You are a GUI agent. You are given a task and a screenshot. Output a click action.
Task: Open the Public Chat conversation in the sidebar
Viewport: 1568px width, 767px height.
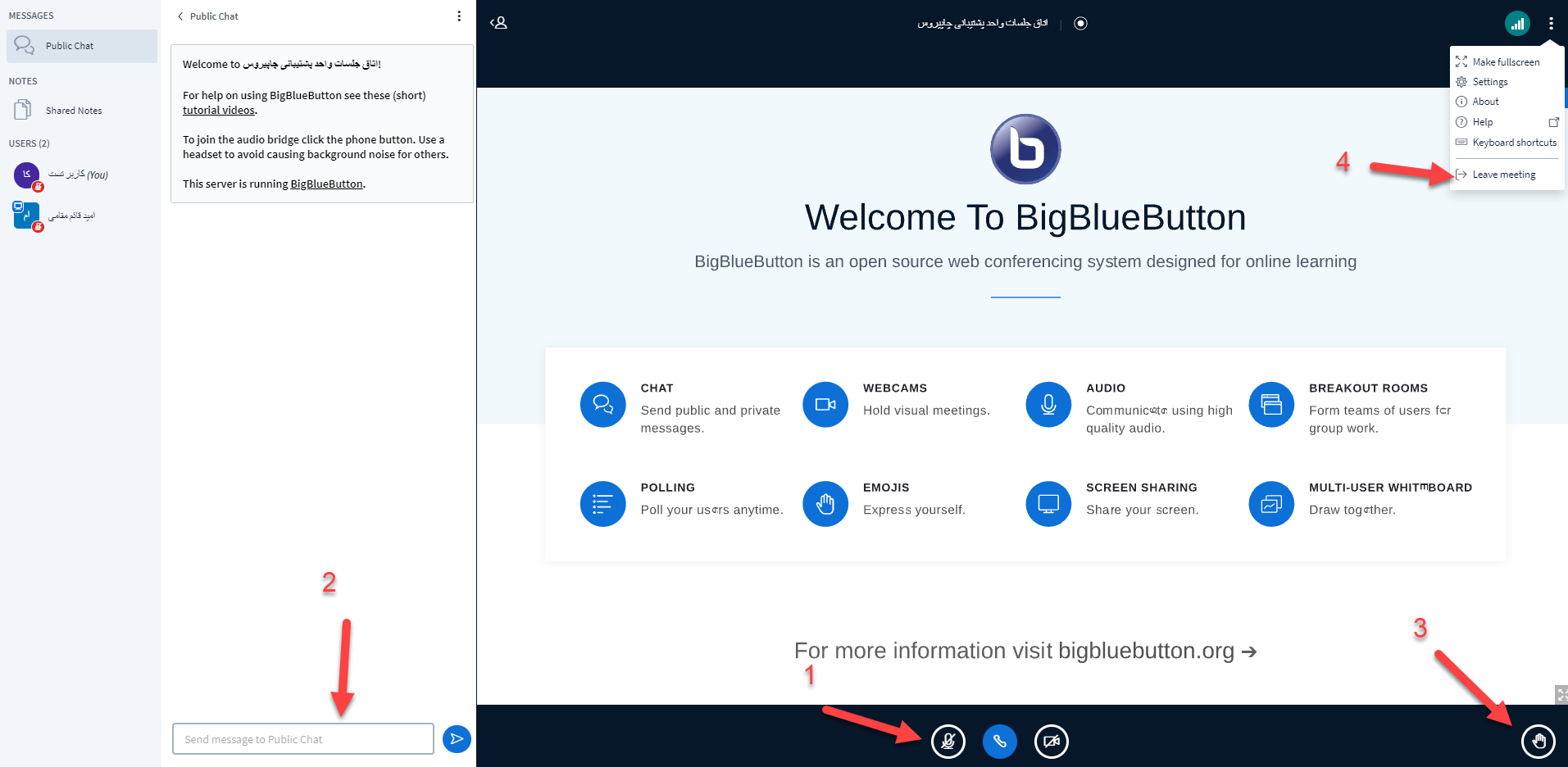point(82,46)
